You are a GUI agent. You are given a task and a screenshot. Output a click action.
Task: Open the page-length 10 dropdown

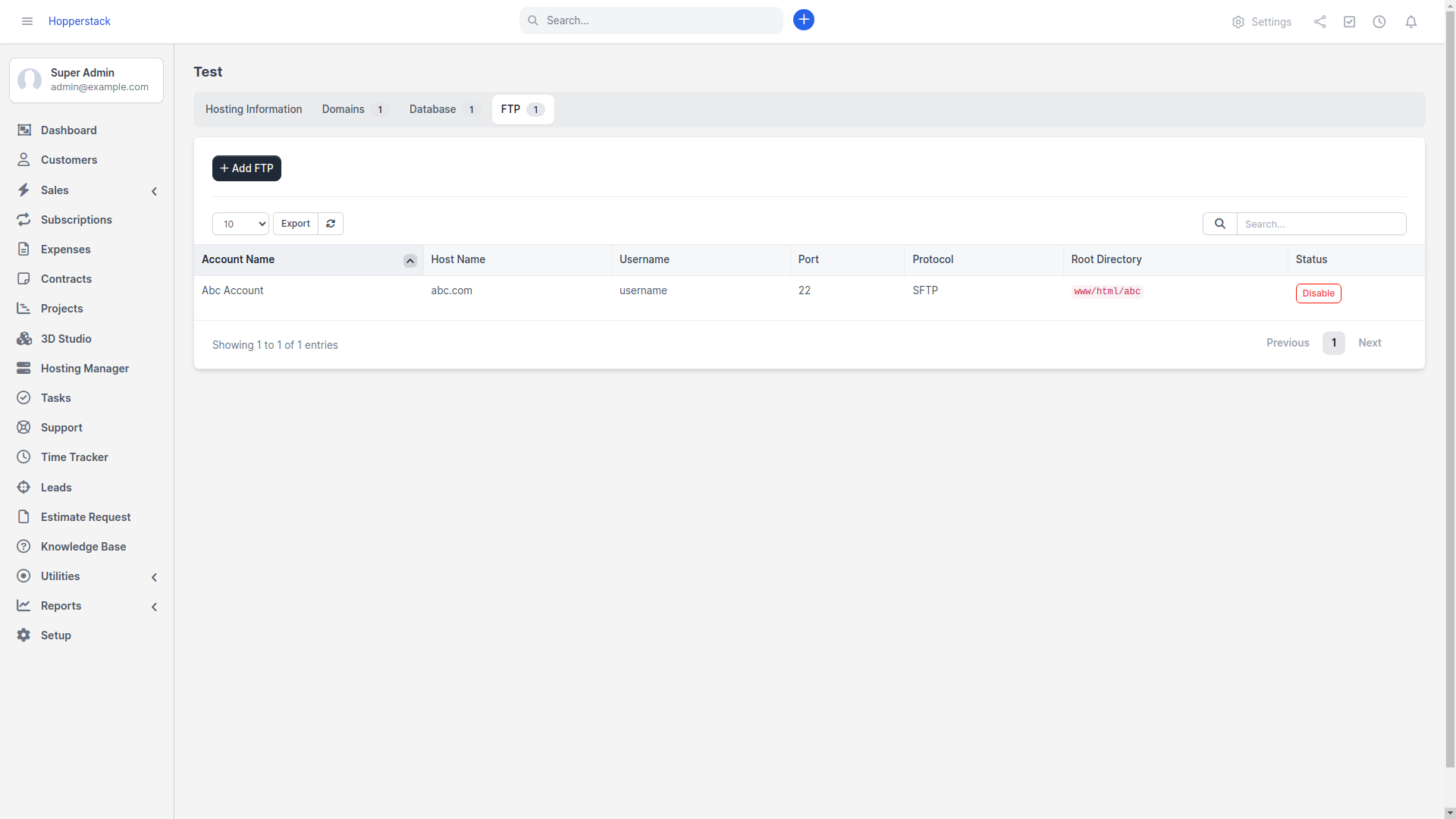[x=240, y=224]
